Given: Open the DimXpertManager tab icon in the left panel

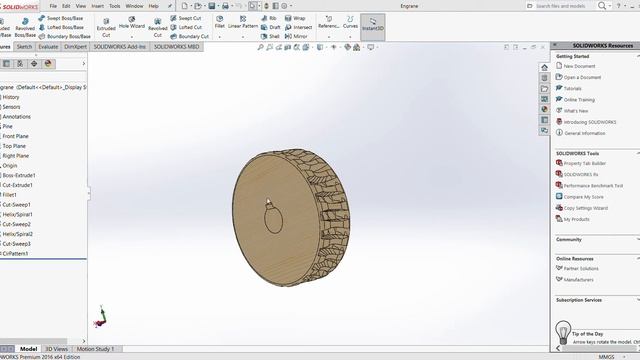Looking at the screenshot, I should pyautogui.click(x=34, y=64).
